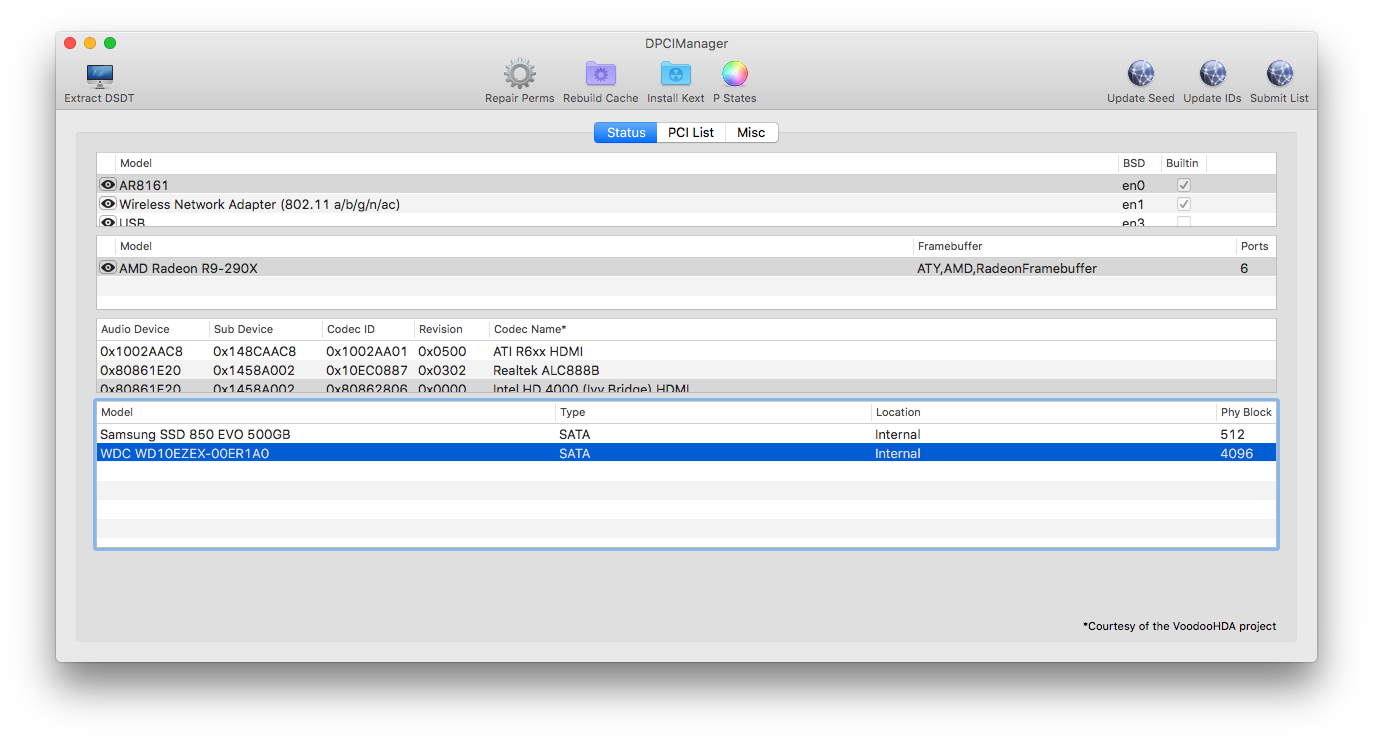
Task: Click the ATY,AMD,RadeonFramebuffer value
Action: pos(1007,268)
